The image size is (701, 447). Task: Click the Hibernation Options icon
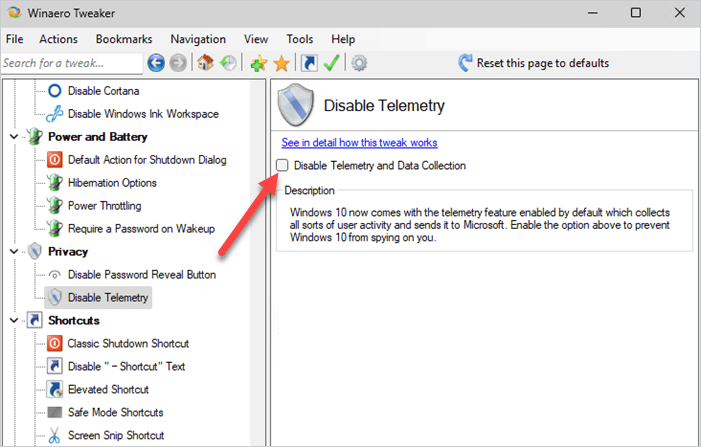click(55, 182)
